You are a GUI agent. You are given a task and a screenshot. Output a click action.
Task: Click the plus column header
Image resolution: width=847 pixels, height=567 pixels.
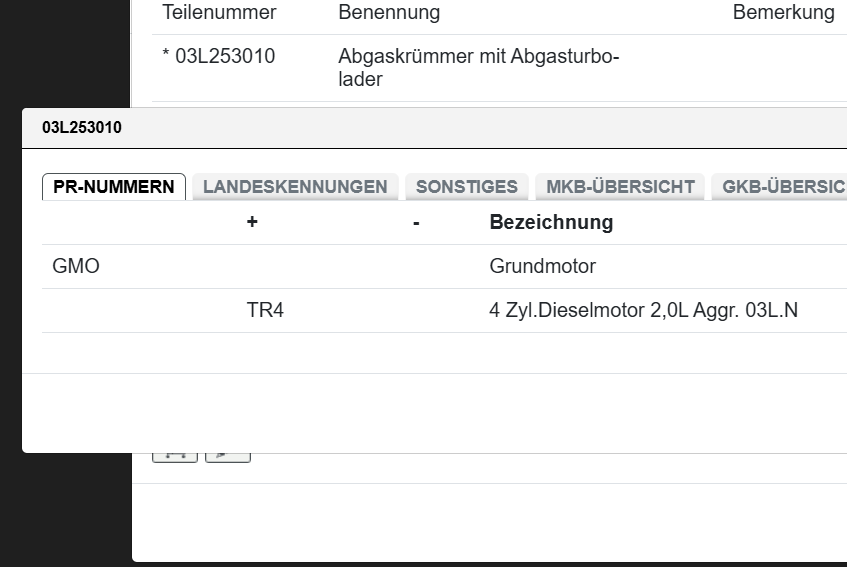coord(252,222)
